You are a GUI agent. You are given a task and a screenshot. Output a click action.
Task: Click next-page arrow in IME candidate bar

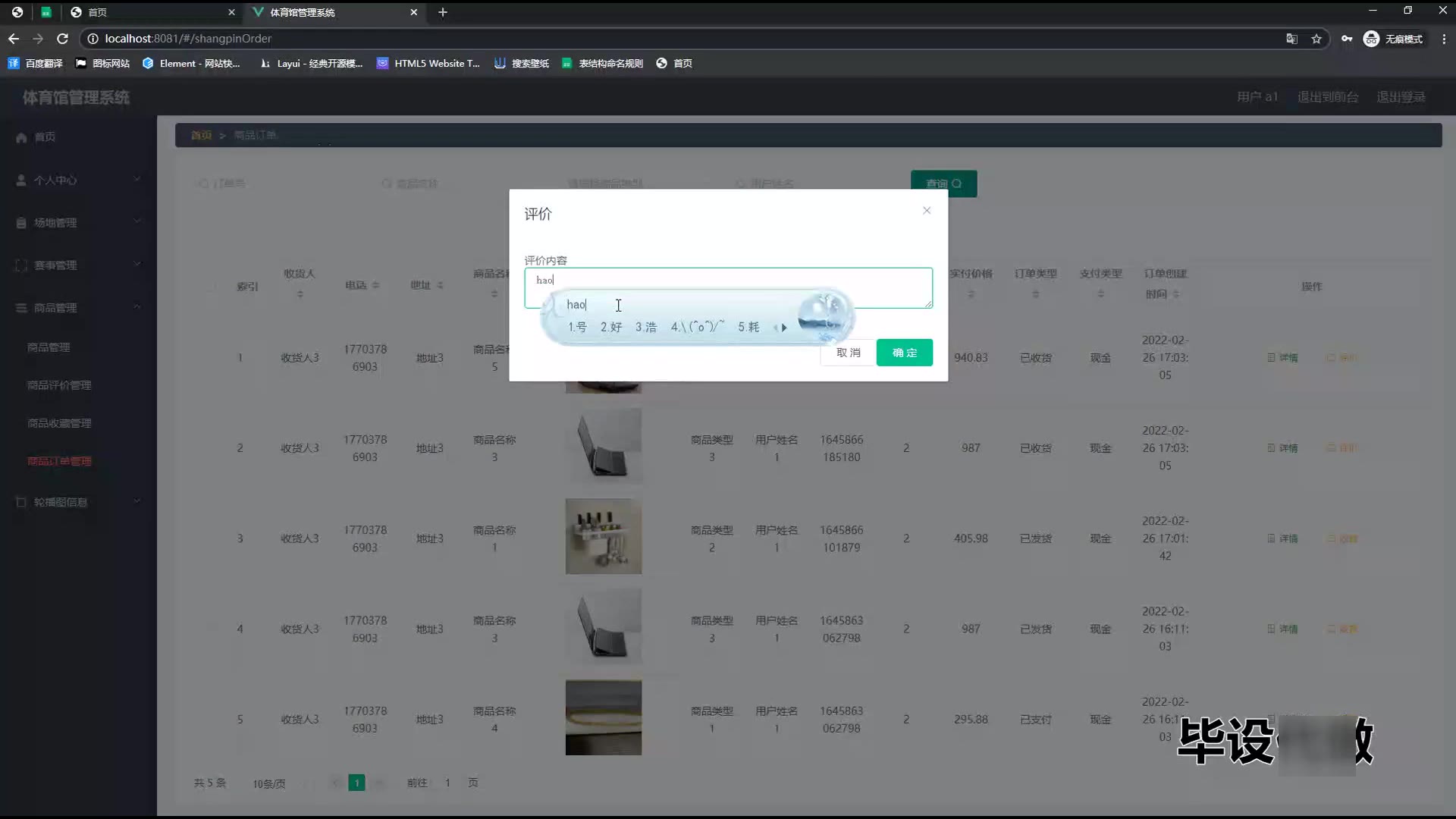point(784,328)
